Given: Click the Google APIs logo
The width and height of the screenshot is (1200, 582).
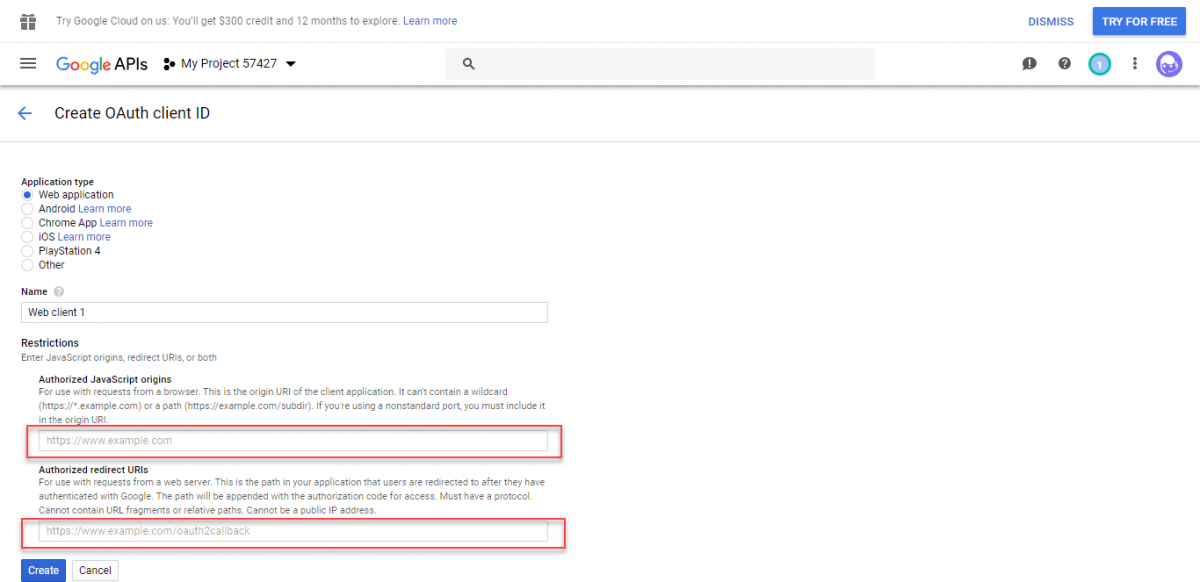Looking at the screenshot, I should pos(102,64).
